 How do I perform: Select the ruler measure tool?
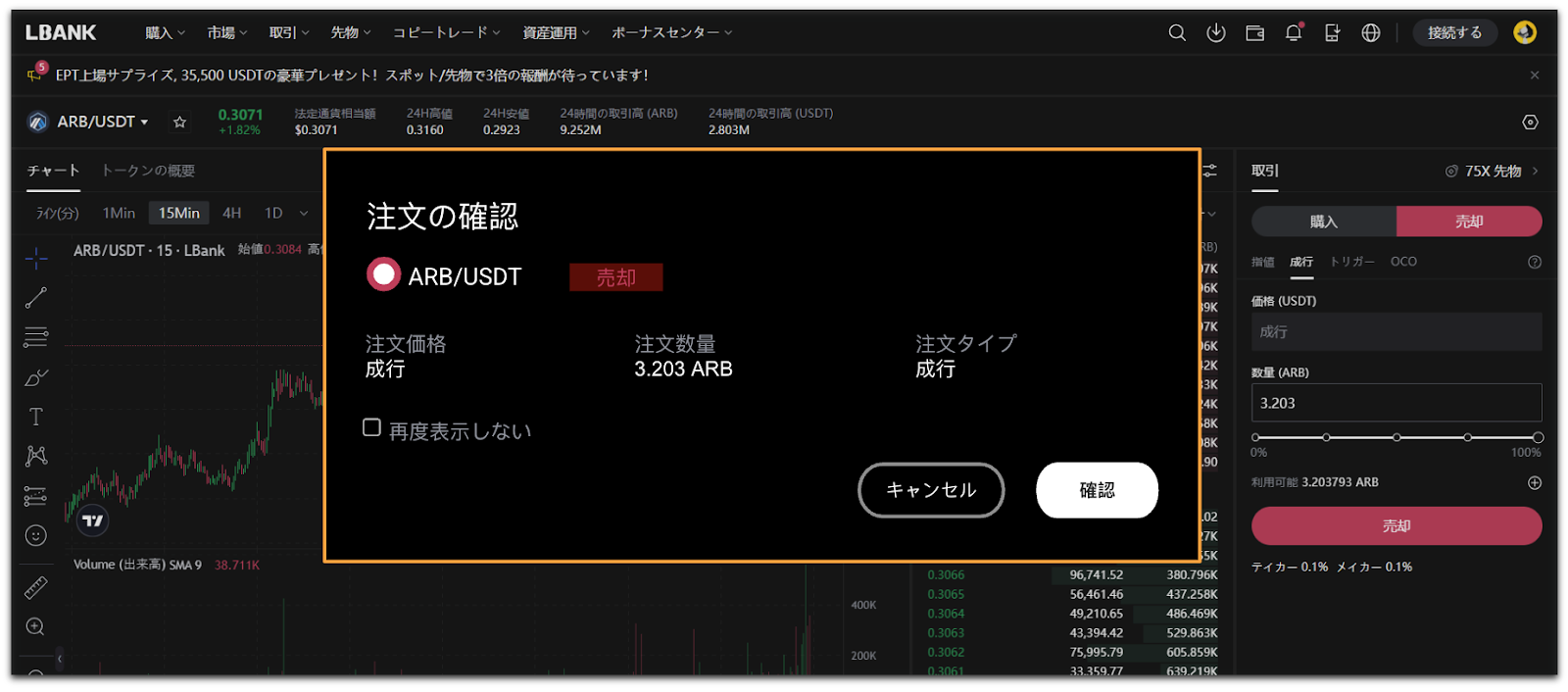click(36, 587)
